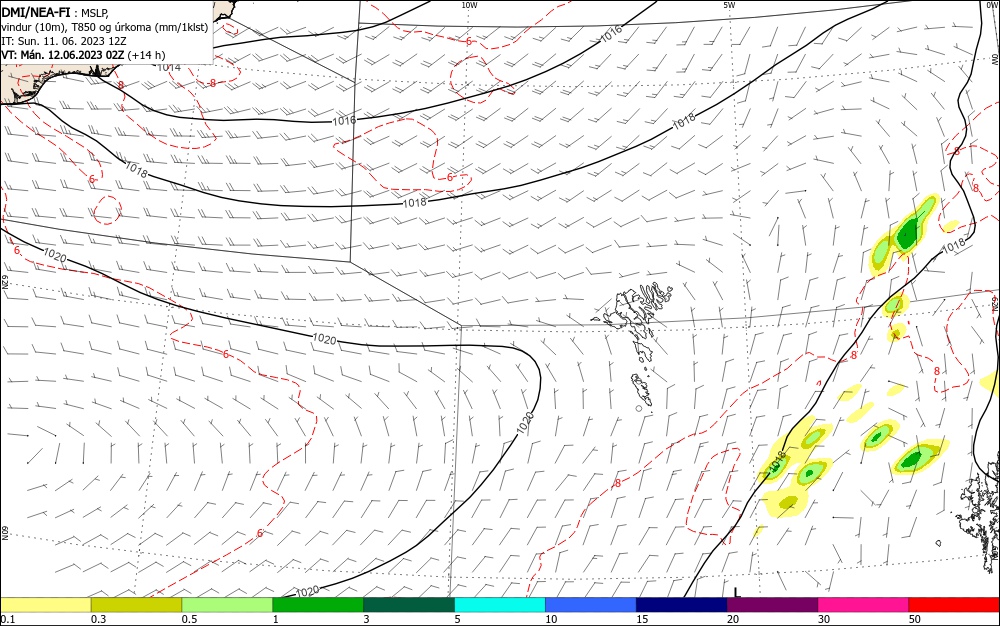Click the legend value 50

tap(915, 619)
